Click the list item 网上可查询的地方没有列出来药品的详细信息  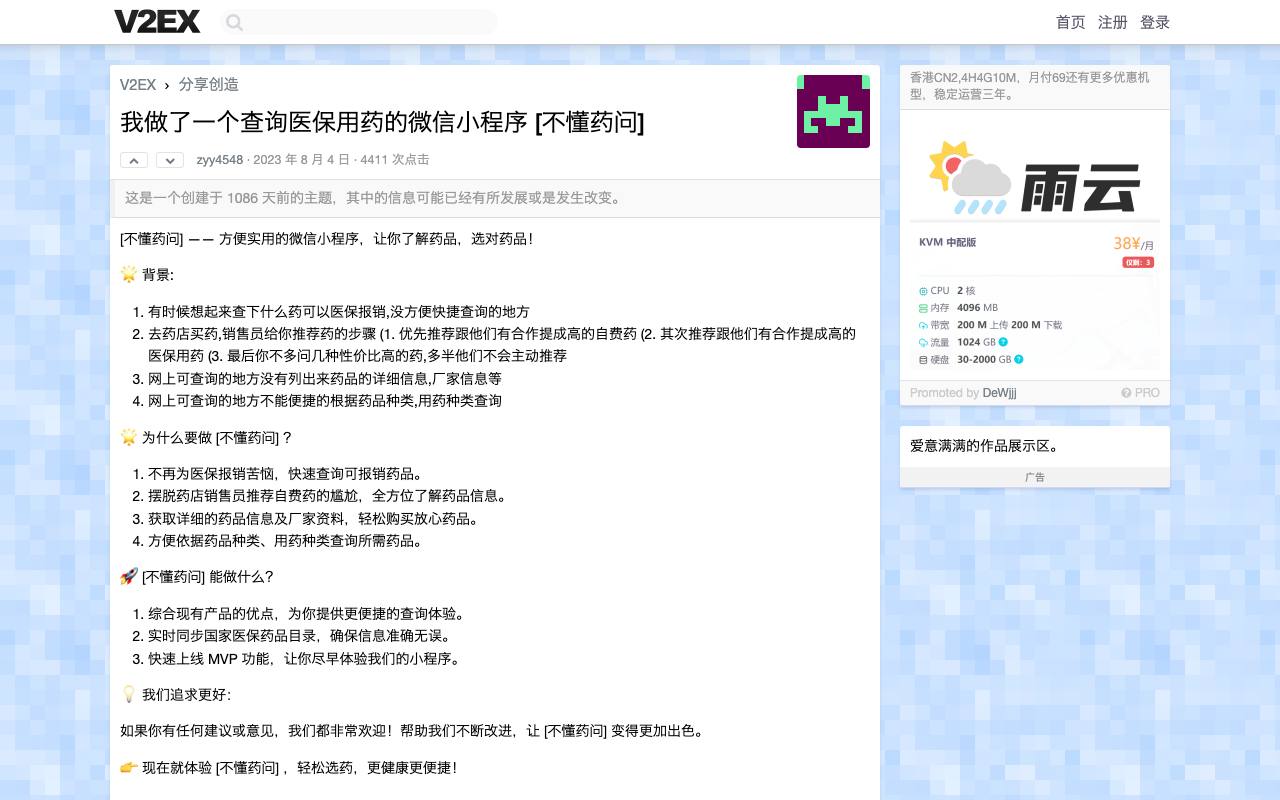tap(325, 379)
